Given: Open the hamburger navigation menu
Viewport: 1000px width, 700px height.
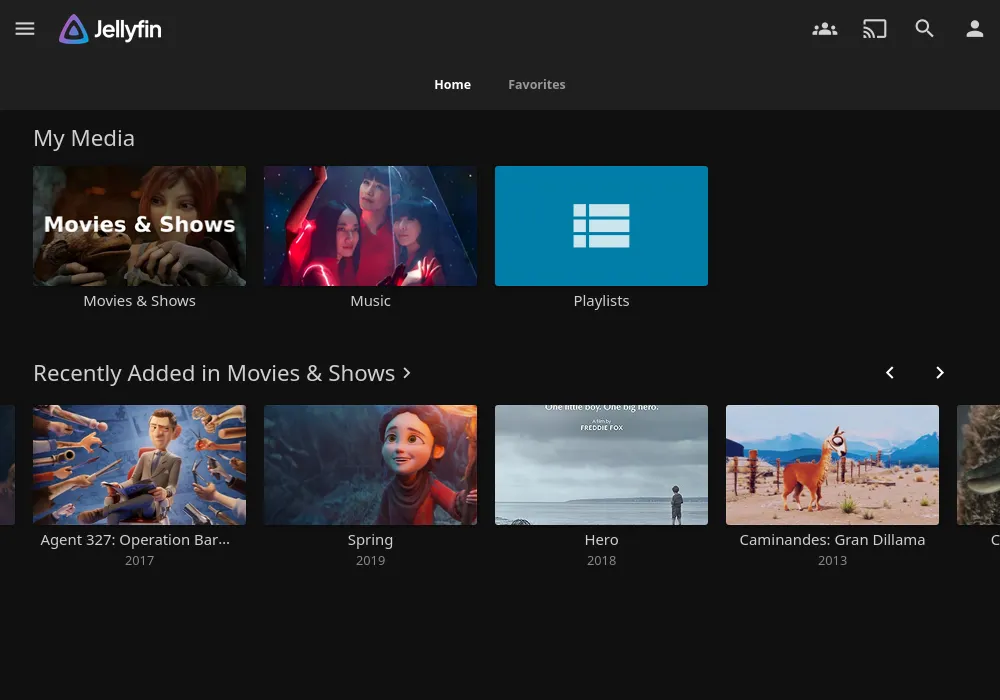Looking at the screenshot, I should click(25, 29).
